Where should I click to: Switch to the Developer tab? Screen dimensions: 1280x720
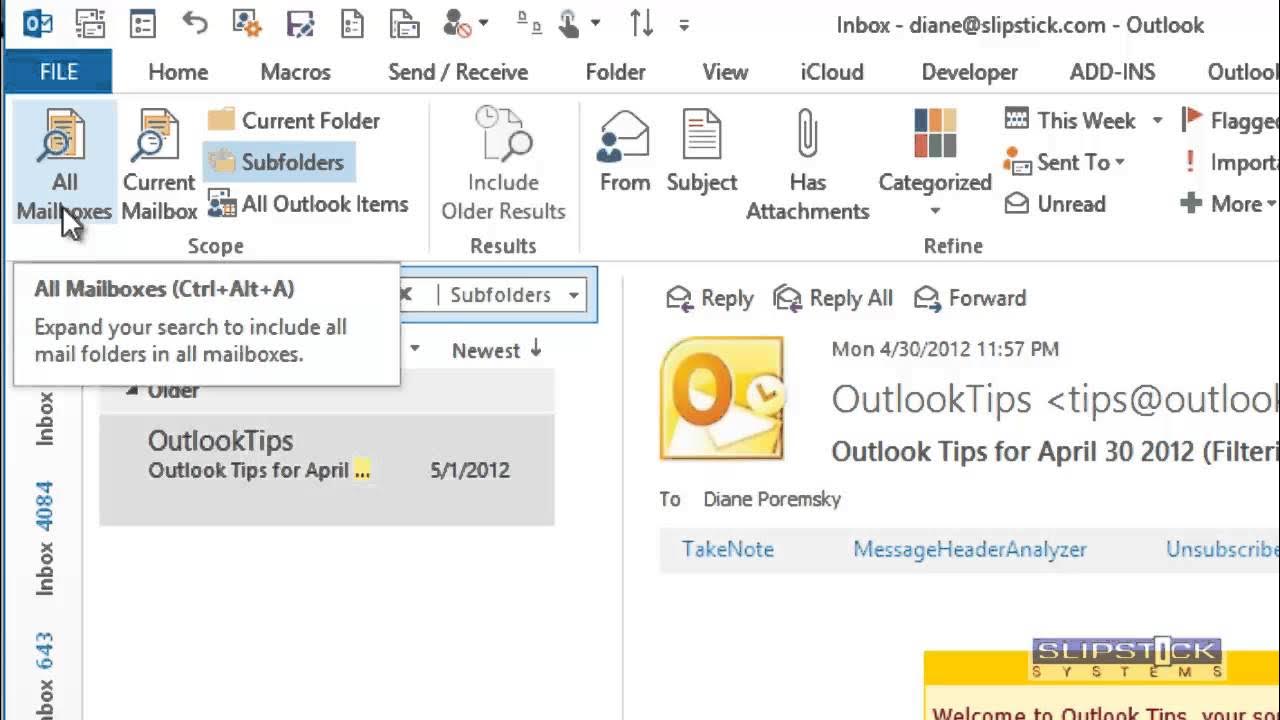(969, 72)
